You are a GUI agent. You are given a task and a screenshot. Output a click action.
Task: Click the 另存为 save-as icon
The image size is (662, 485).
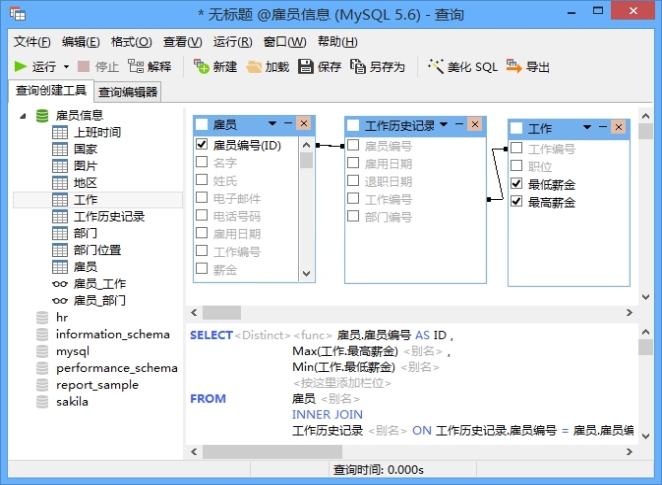point(358,67)
